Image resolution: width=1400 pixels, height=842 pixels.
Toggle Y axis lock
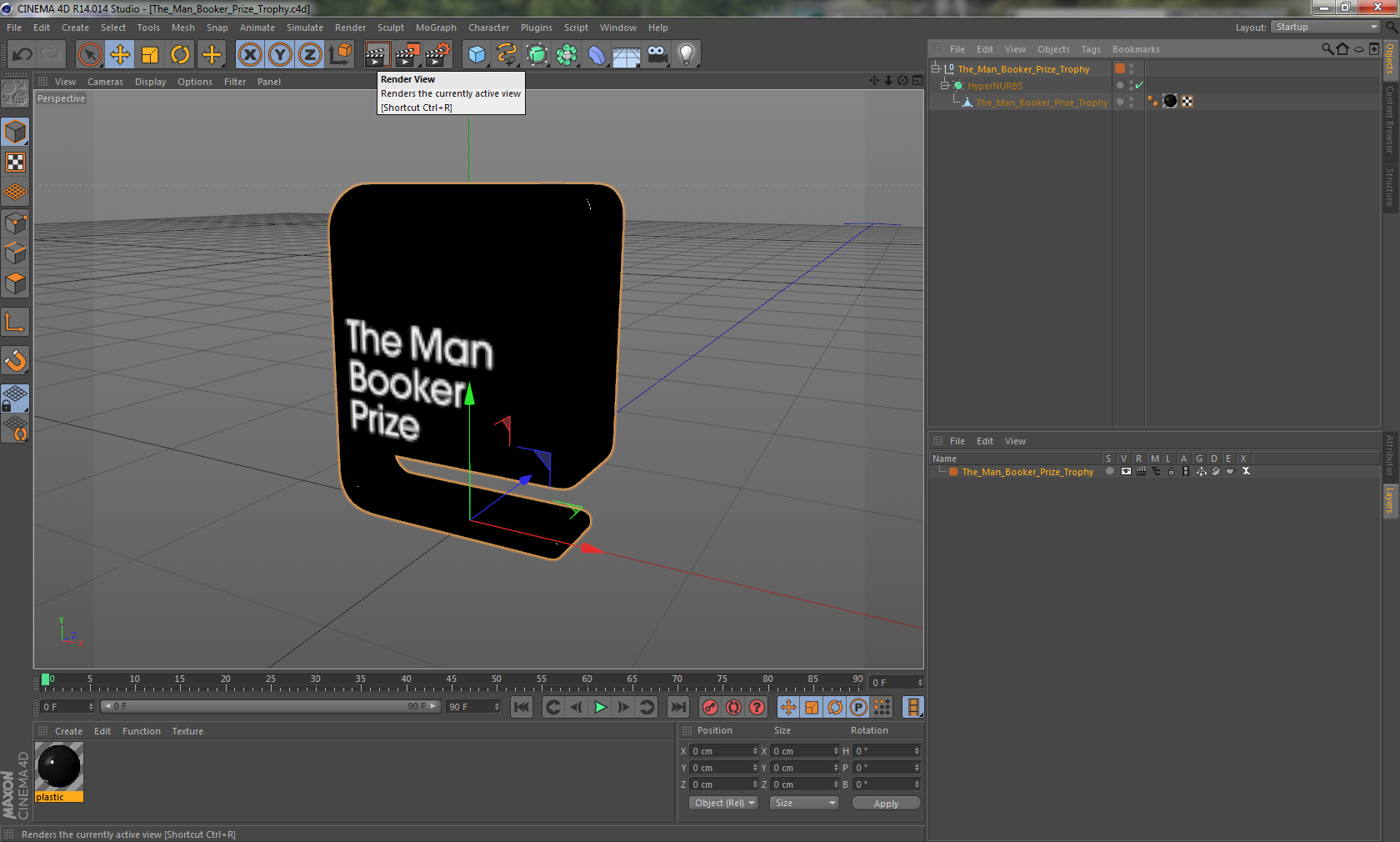pos(280,55)
